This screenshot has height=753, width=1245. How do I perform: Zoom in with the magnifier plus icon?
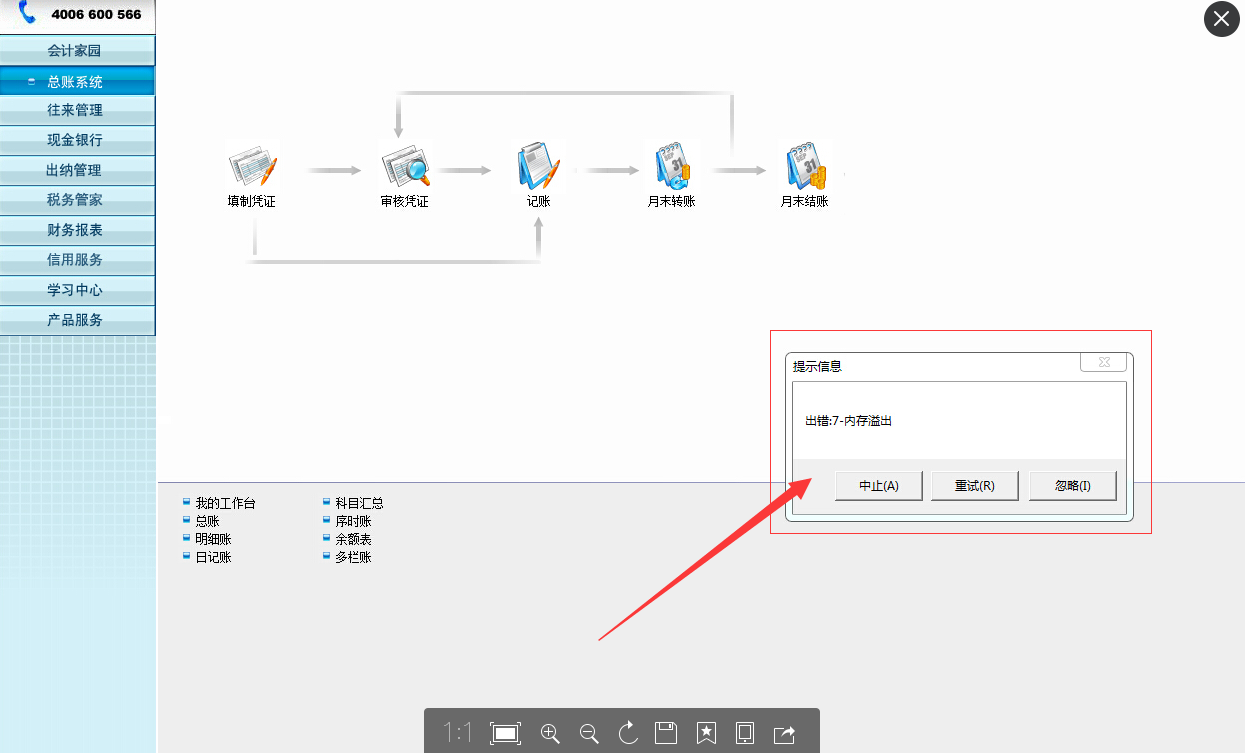coord(550,733)
